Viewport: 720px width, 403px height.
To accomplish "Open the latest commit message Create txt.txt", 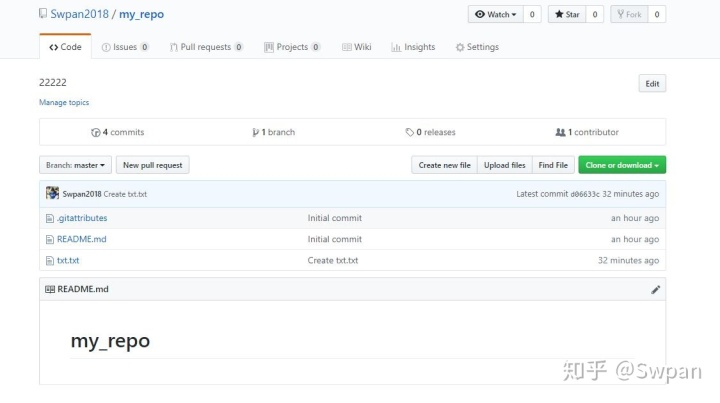I will pyautogui.click(x=125, y=194).
